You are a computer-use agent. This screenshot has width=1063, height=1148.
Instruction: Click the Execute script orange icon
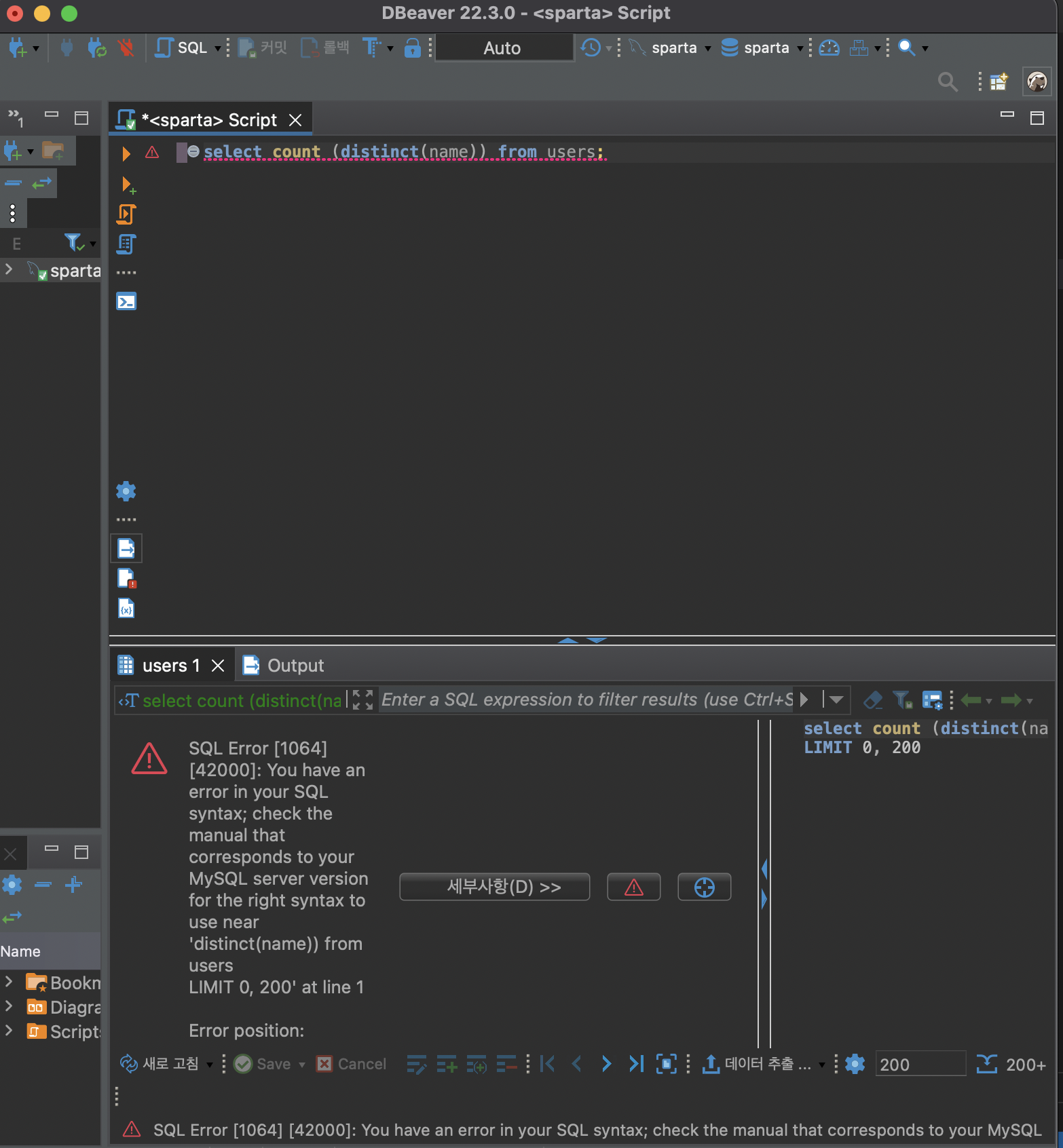[126, 214]
